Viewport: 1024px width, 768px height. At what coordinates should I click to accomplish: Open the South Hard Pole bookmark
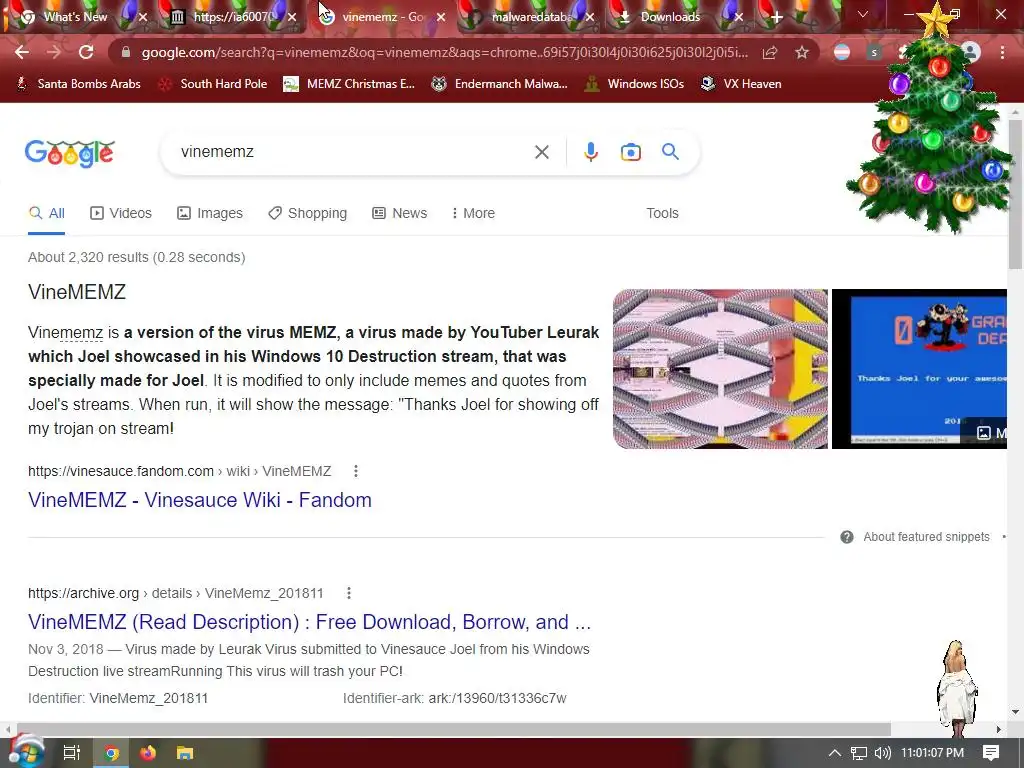pyautogui.click(x=213, y=84)
